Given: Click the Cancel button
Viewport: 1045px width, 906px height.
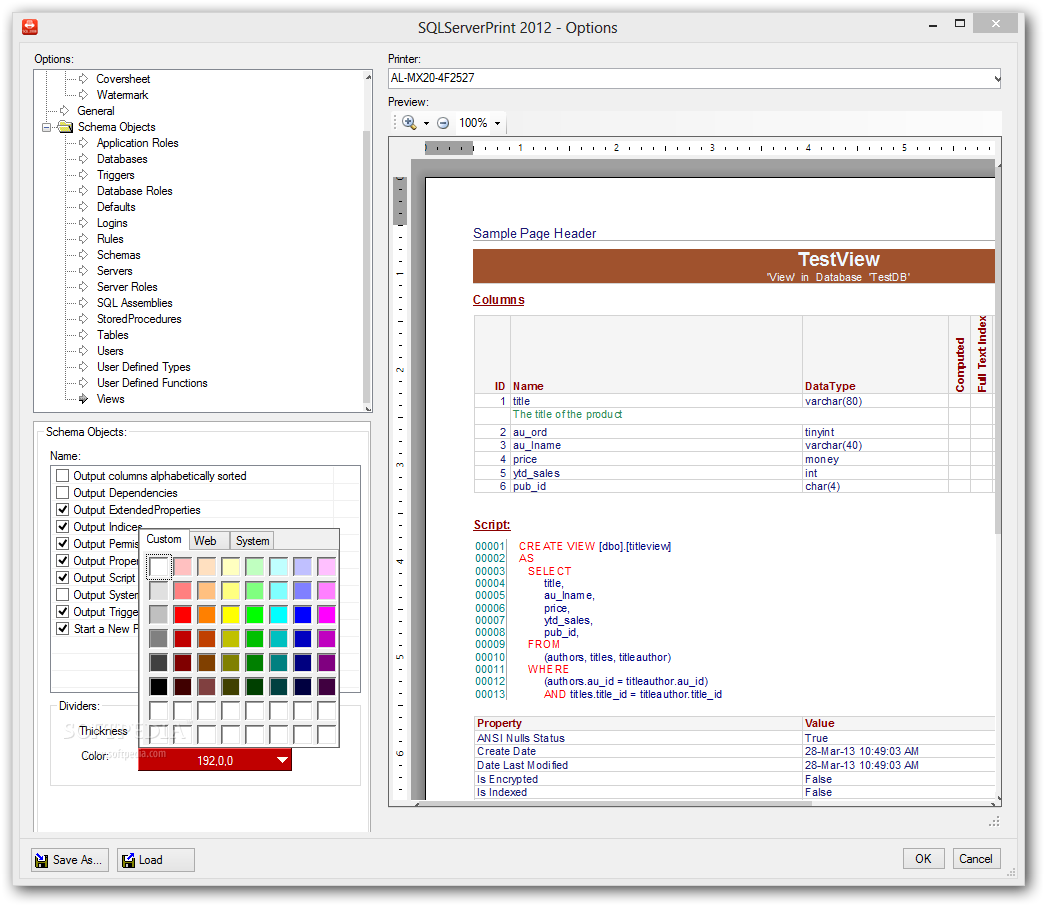Looking at the screenshot, I should [976, 859].
